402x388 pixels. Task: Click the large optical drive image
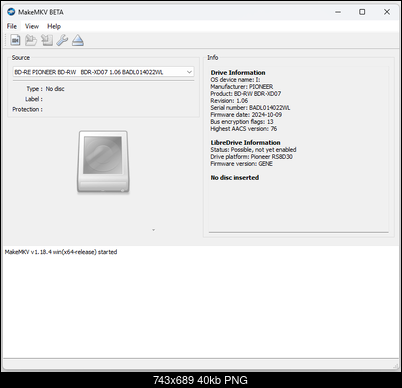point(103,162)
